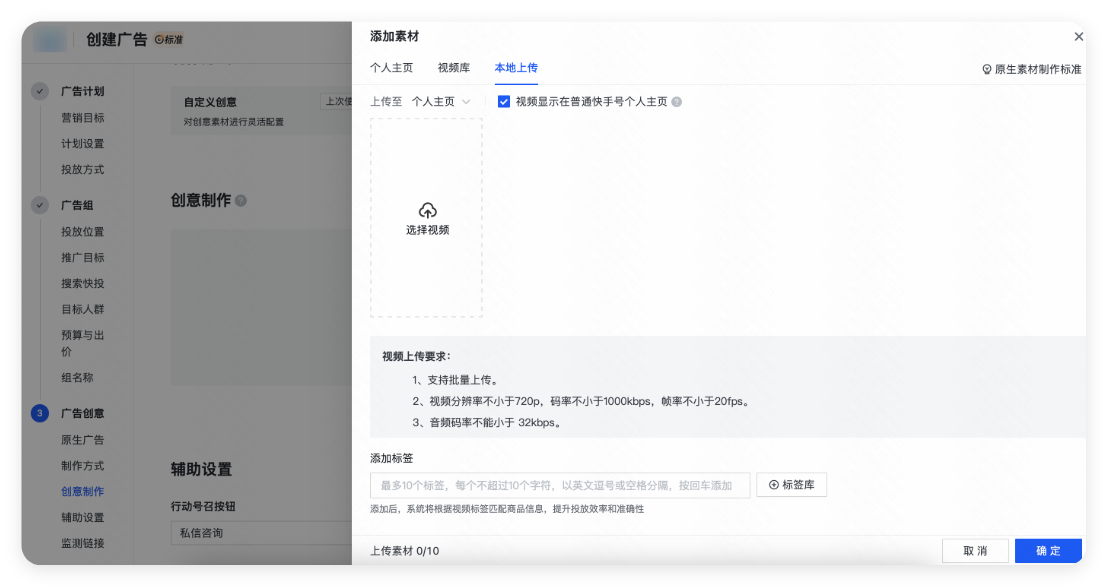The height and width of the screenshot is (586, 1107).
Task: Click the checkmark icon beside 广告组
Action: click(39, 204)
